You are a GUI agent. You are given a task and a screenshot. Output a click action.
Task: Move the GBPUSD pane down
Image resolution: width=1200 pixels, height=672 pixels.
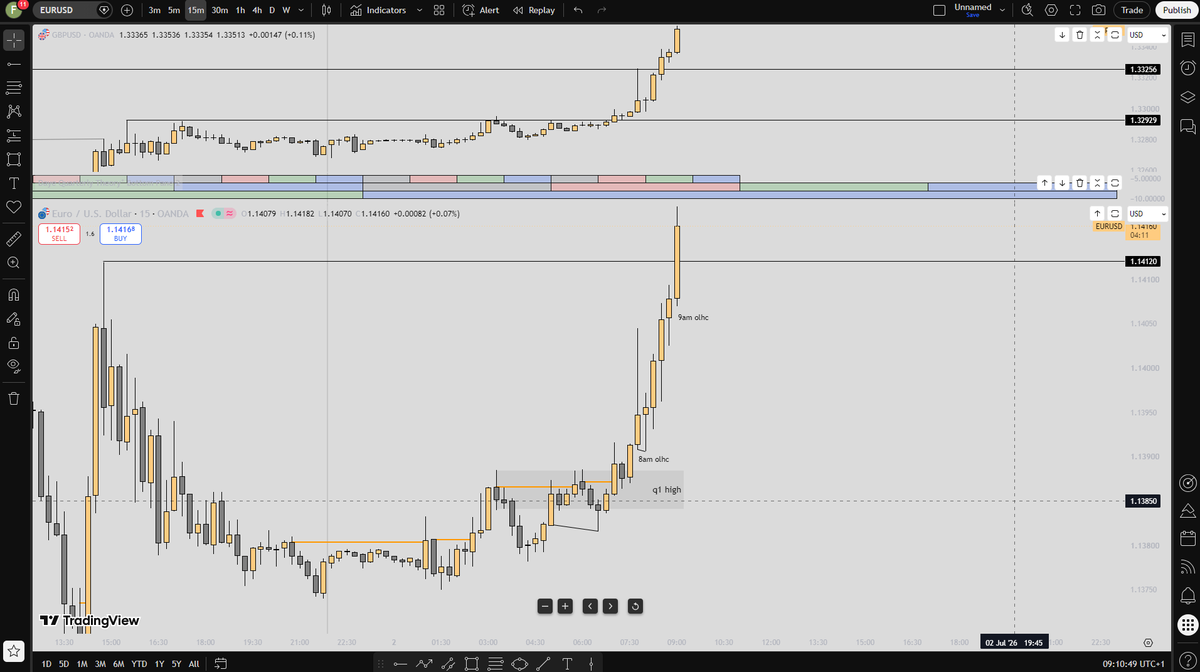(1062, 35)
